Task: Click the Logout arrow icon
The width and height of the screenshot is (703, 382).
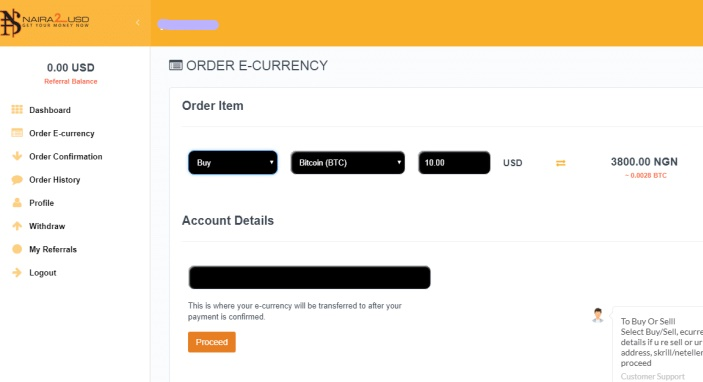Action: [17, 272]
